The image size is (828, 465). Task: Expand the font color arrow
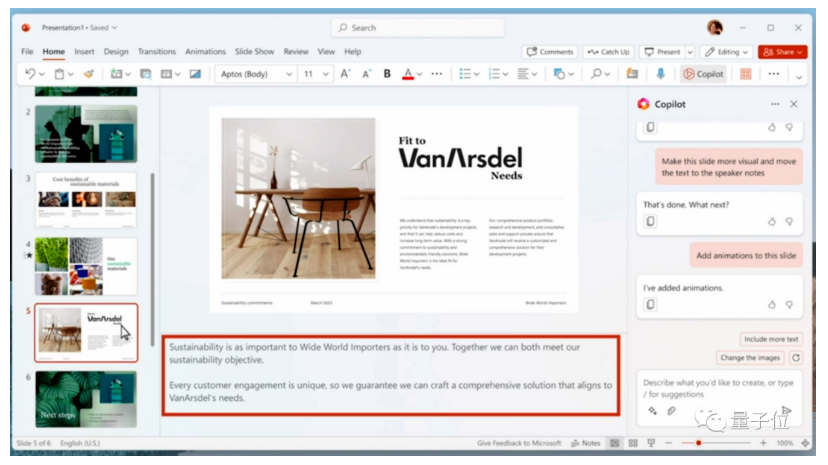419,74
